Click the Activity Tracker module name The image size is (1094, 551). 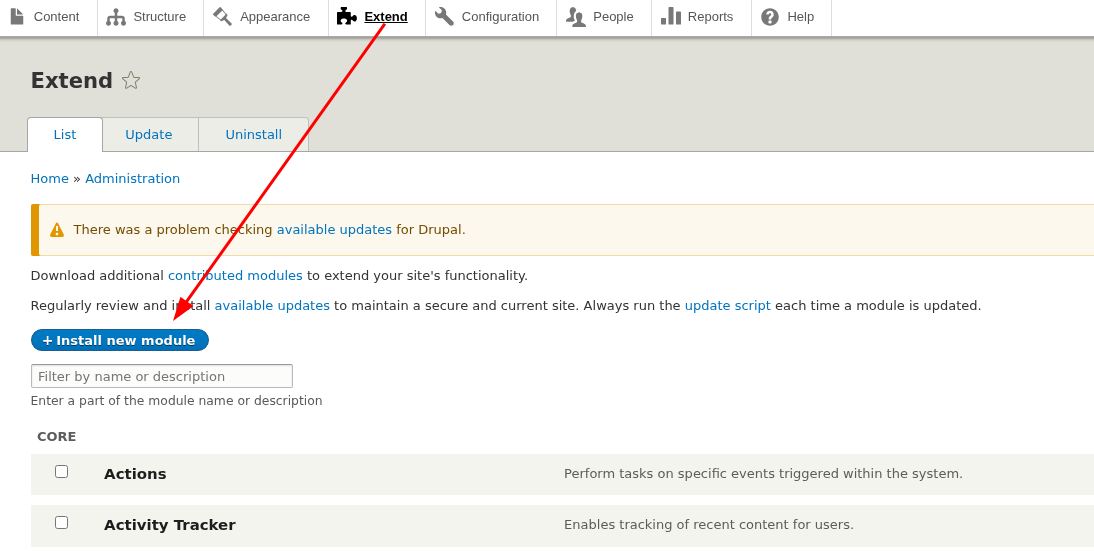click(x=170, y=525)
